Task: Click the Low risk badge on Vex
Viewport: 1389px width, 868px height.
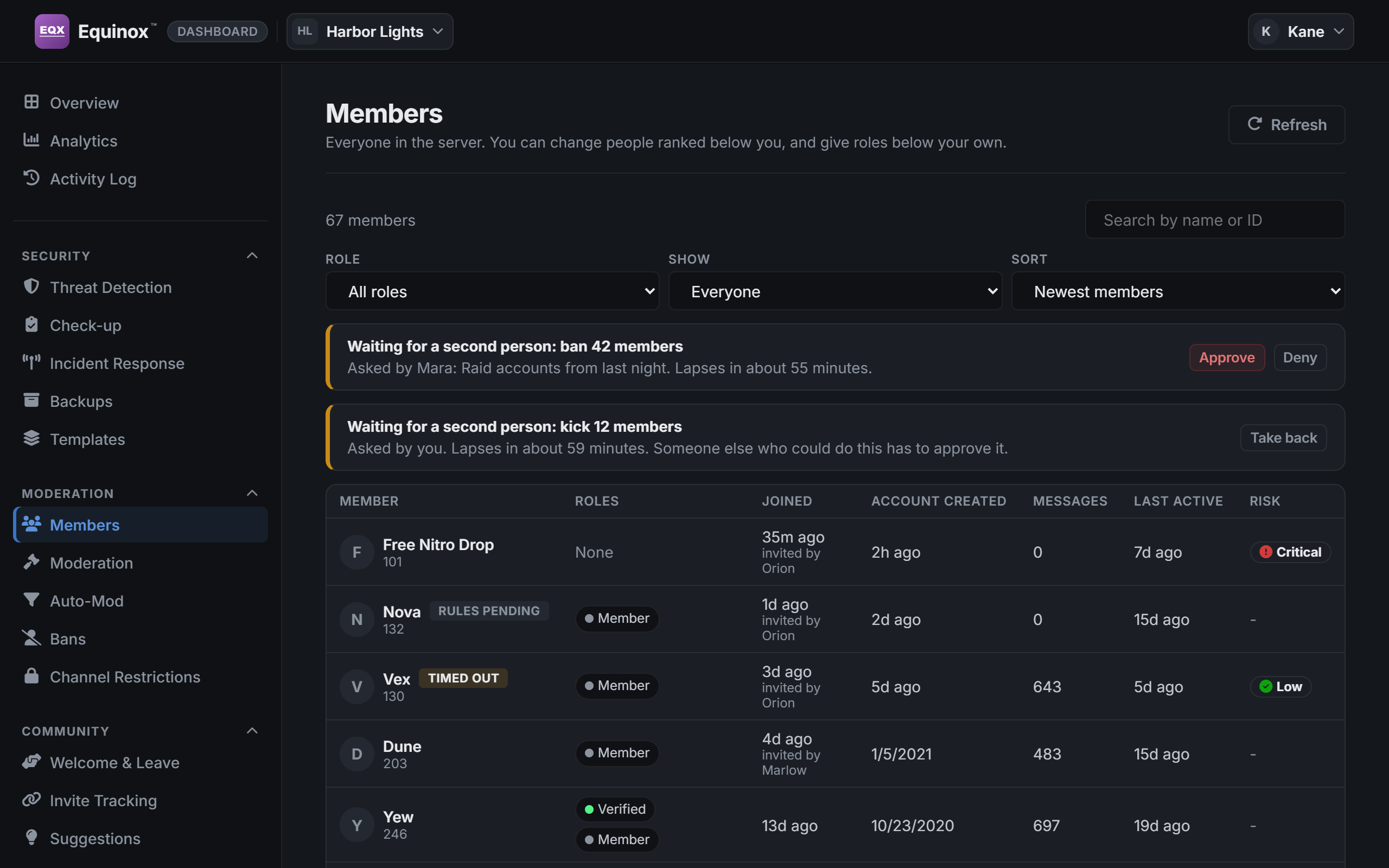Action: (x=1280, y=687)
